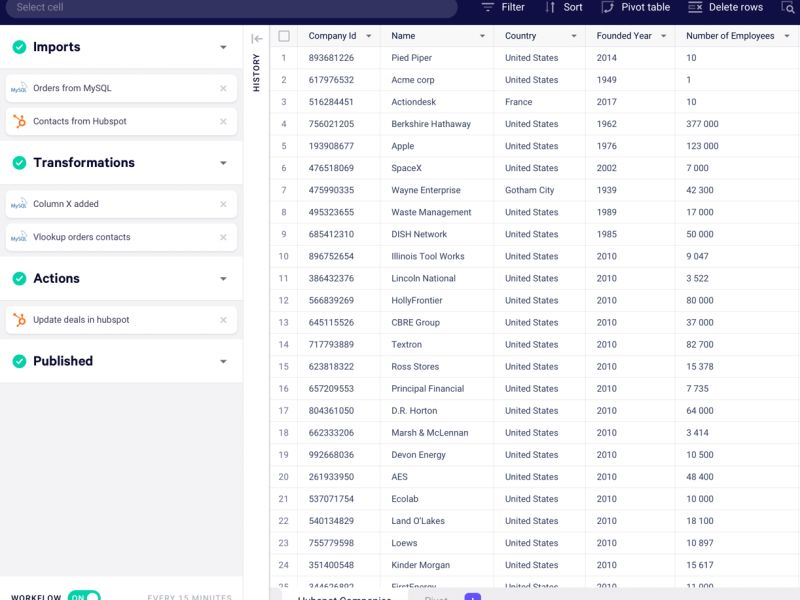Collapse the Transformations section
Image resolution: width=800 pixels, height=600 pixels.
[x=223, y=163]
